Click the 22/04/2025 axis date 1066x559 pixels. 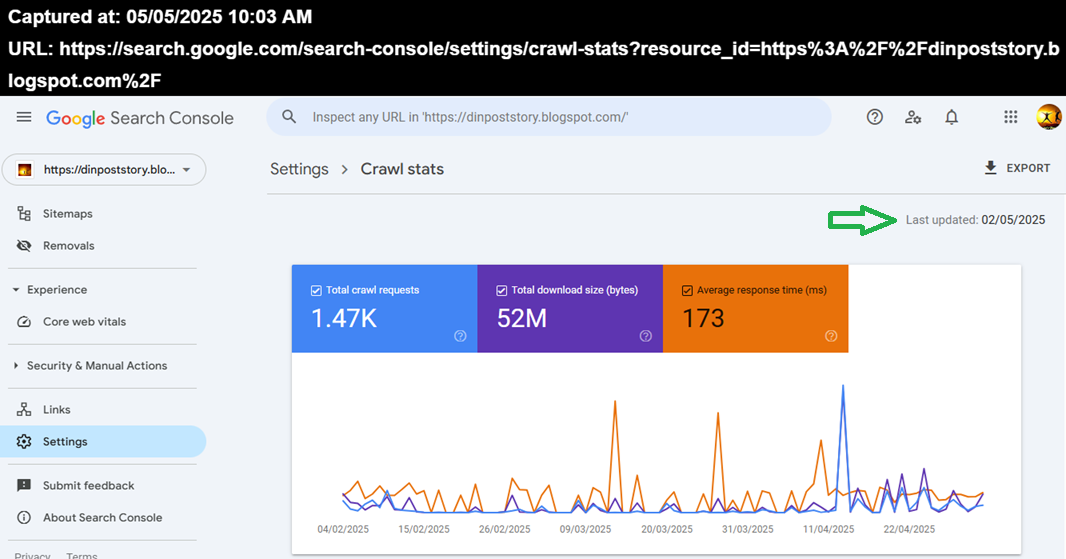[x=909, y=529]
